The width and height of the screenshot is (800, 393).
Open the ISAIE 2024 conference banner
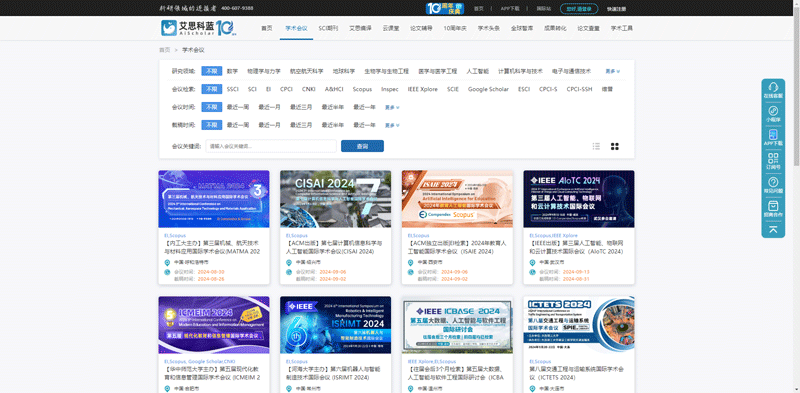tap(457, 199)
